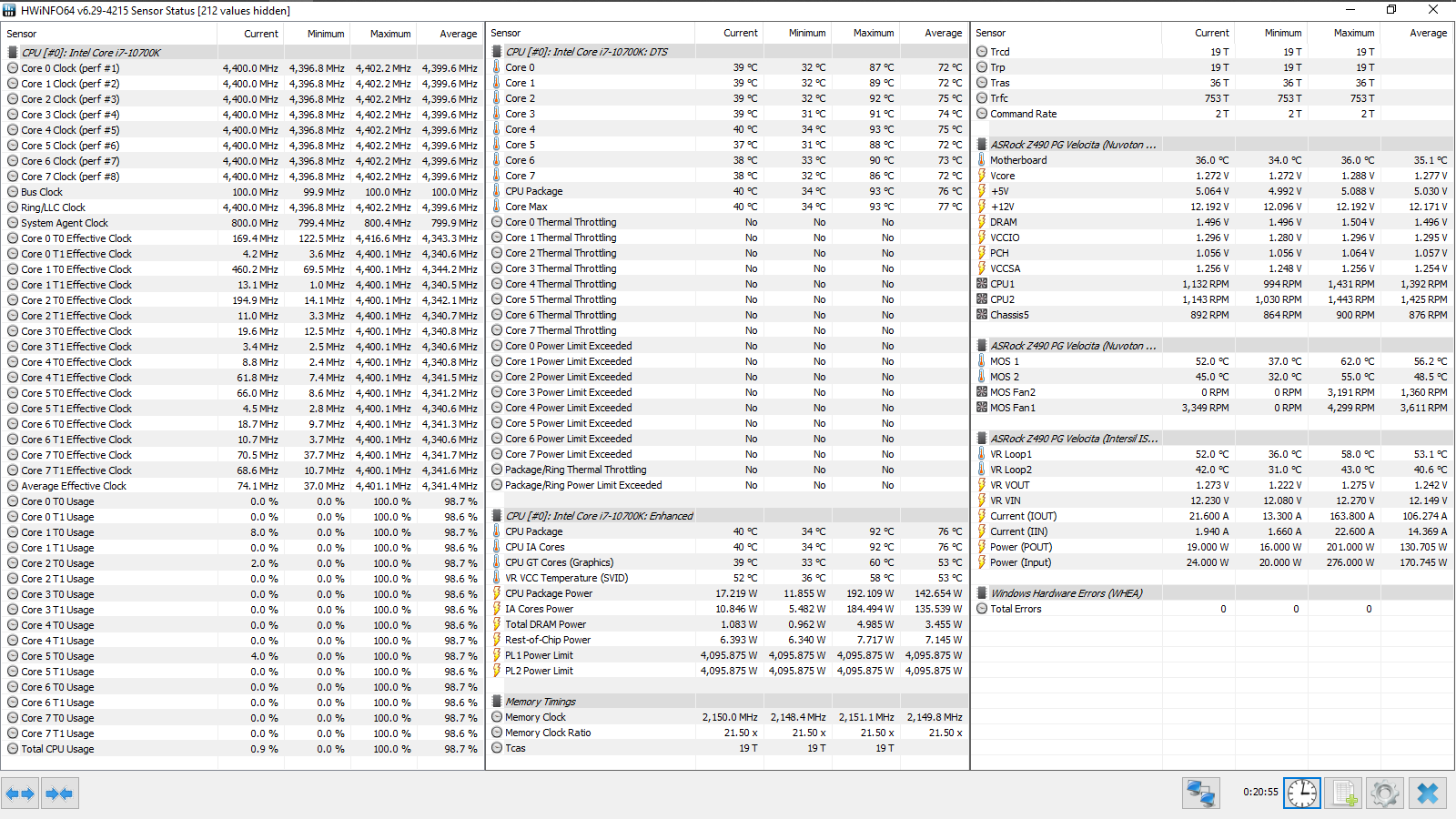
Task: Close sensors with the blue X button
Action: [x=1428, y=794]
